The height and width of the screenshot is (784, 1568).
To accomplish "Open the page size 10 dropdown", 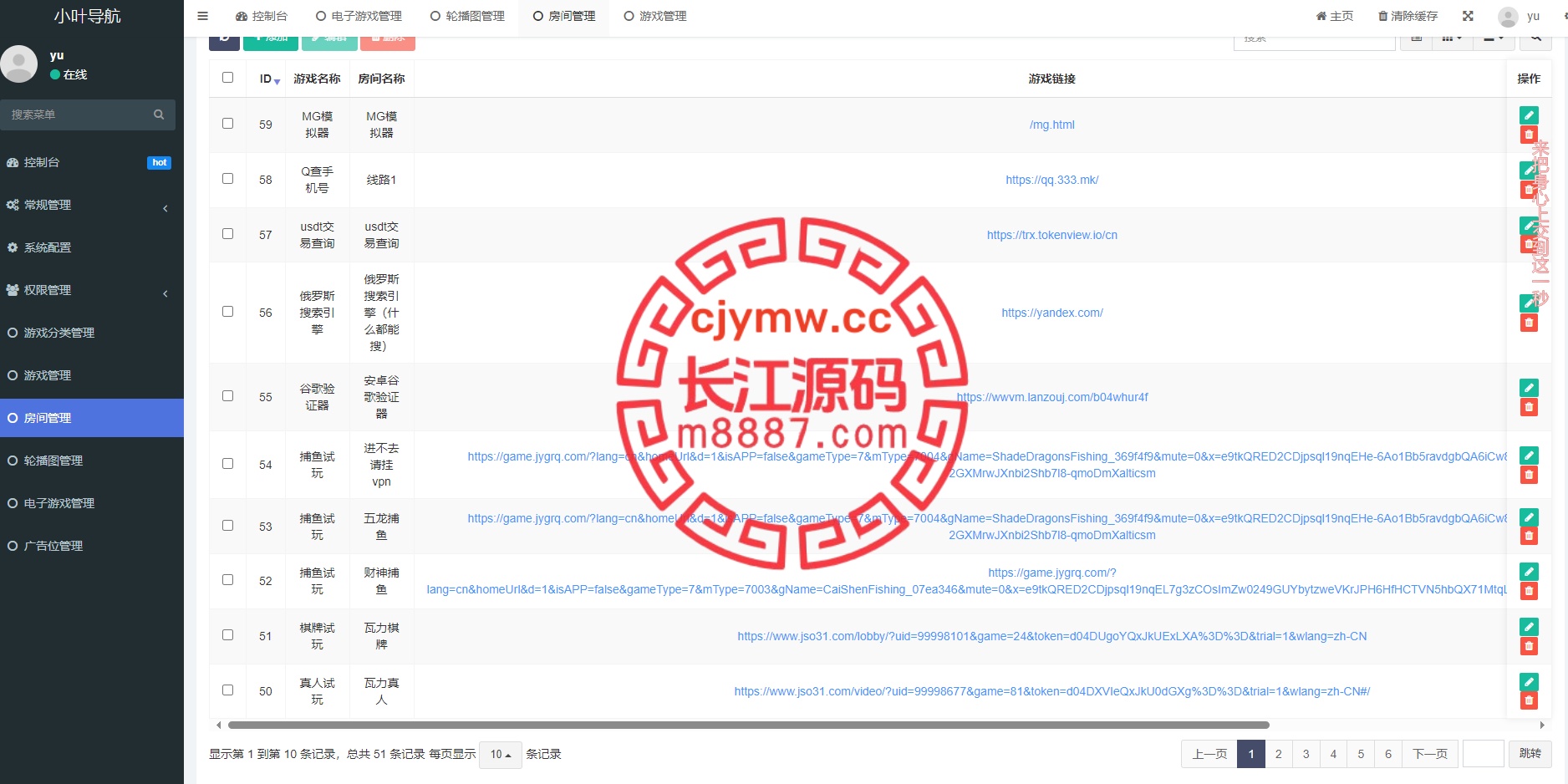I will (x=500, y=754).
